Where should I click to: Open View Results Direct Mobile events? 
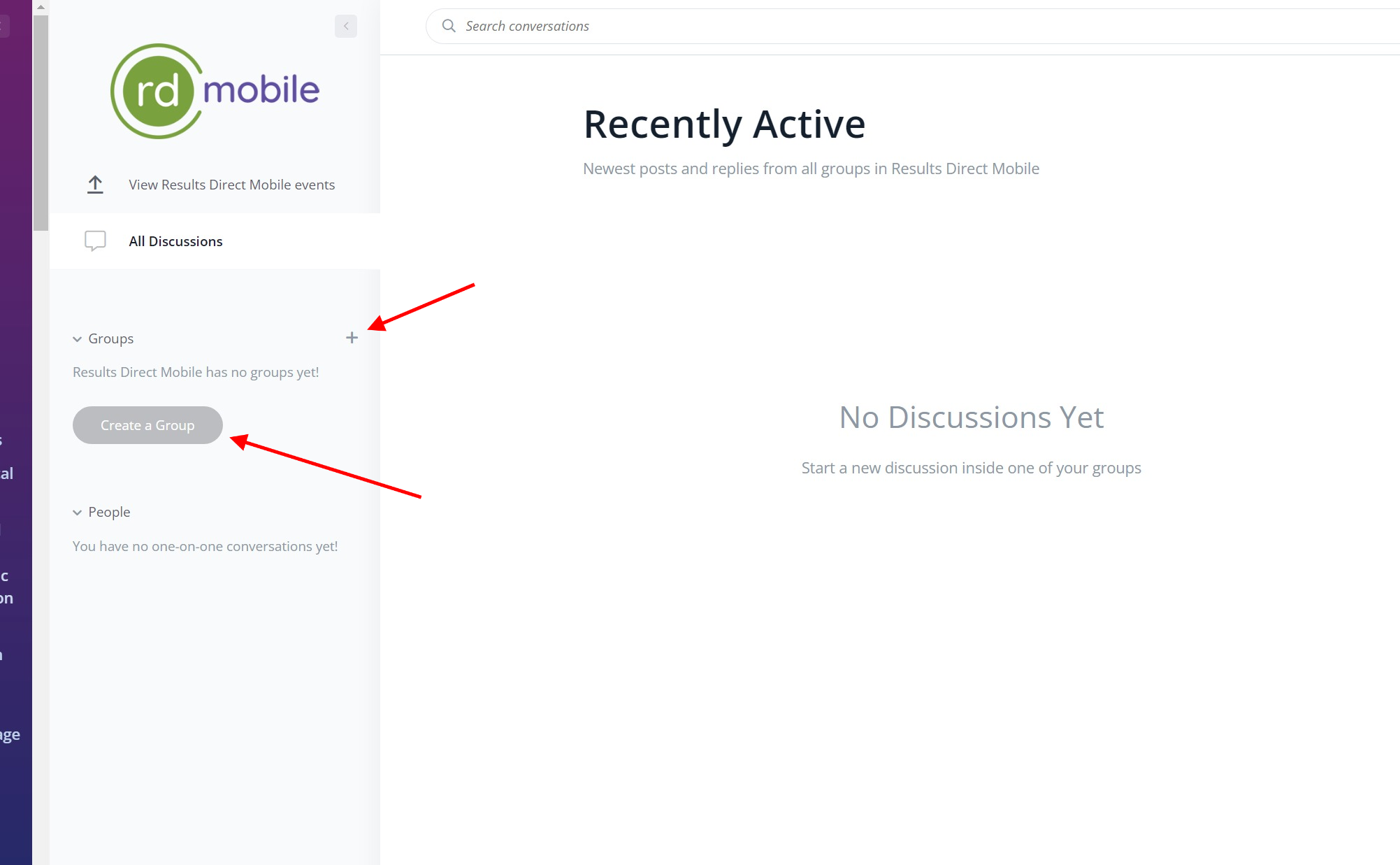pos(231,185)
